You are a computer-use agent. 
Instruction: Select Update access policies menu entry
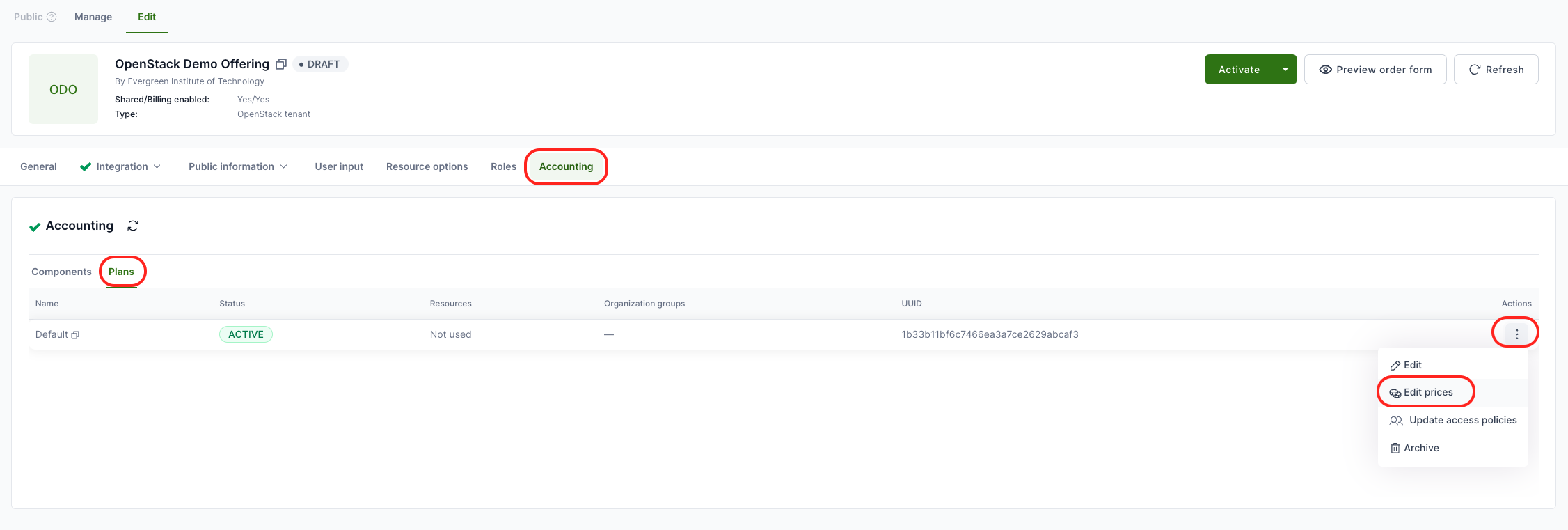click(x=1462, y=420)
